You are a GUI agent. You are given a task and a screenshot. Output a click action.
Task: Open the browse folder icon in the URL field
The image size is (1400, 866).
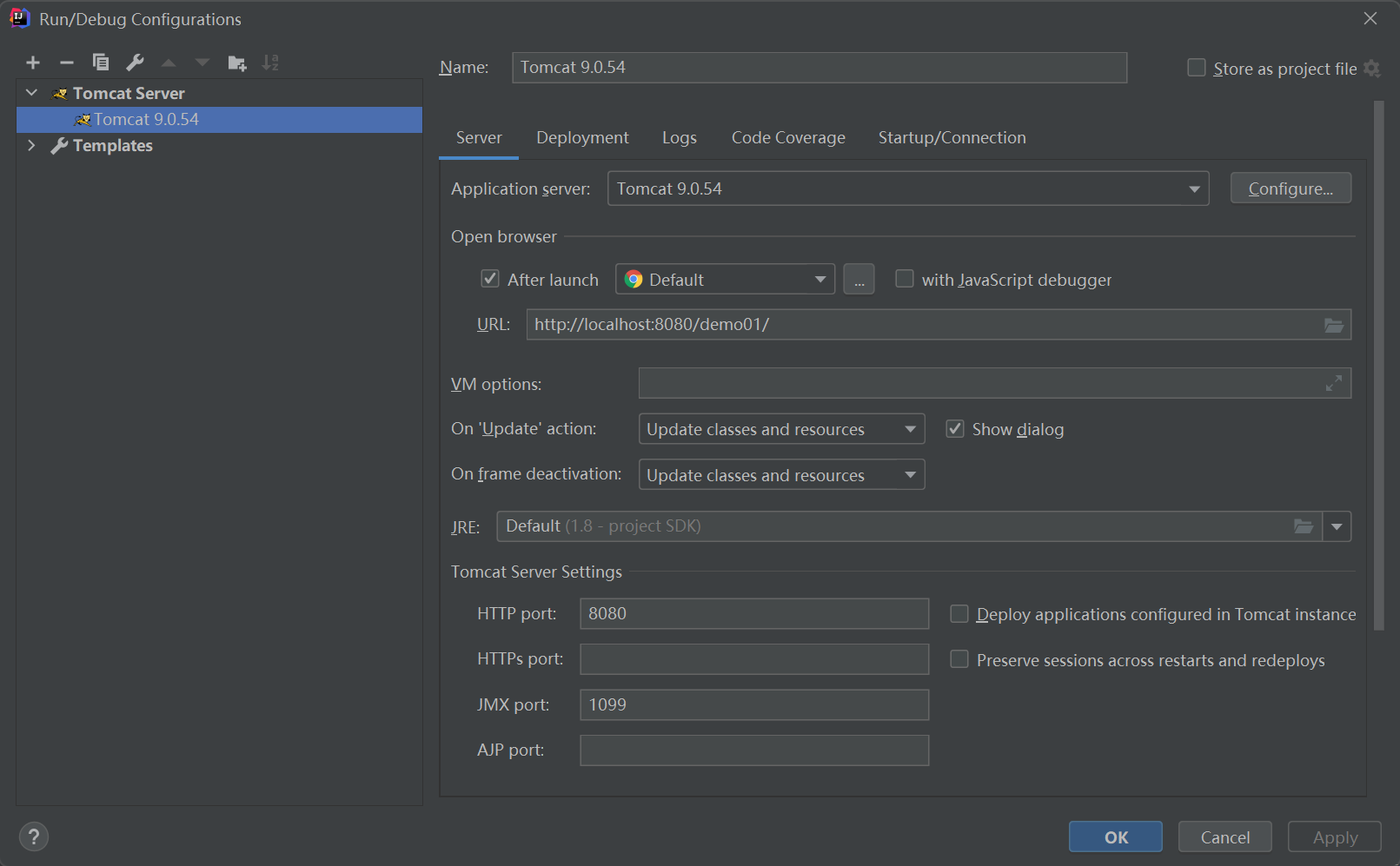pyautogui.click(x=1334, y=325)
